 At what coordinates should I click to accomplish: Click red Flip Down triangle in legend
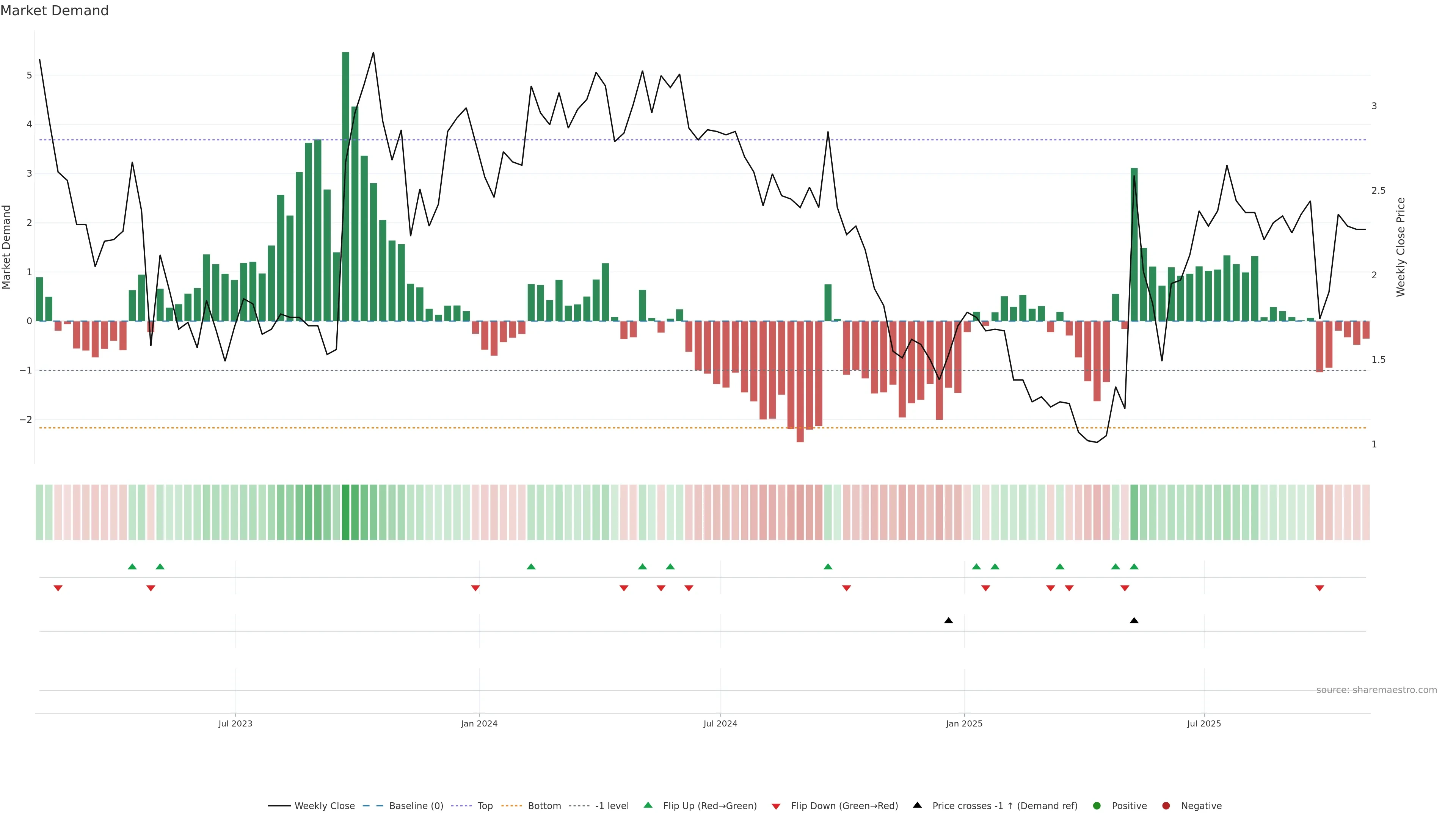(776, 806)
